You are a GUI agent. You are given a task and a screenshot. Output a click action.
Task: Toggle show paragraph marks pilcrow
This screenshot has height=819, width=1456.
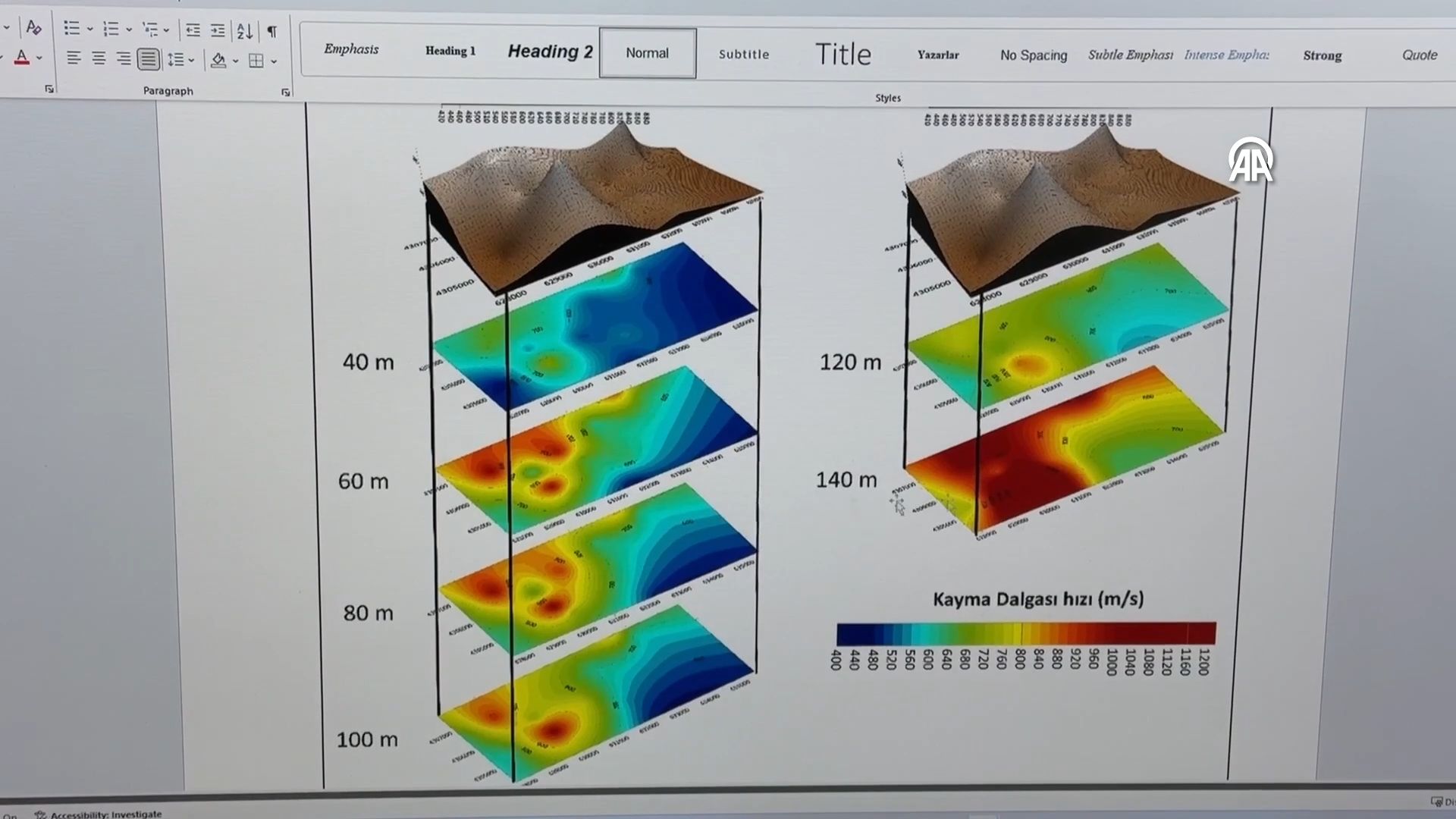271,31
